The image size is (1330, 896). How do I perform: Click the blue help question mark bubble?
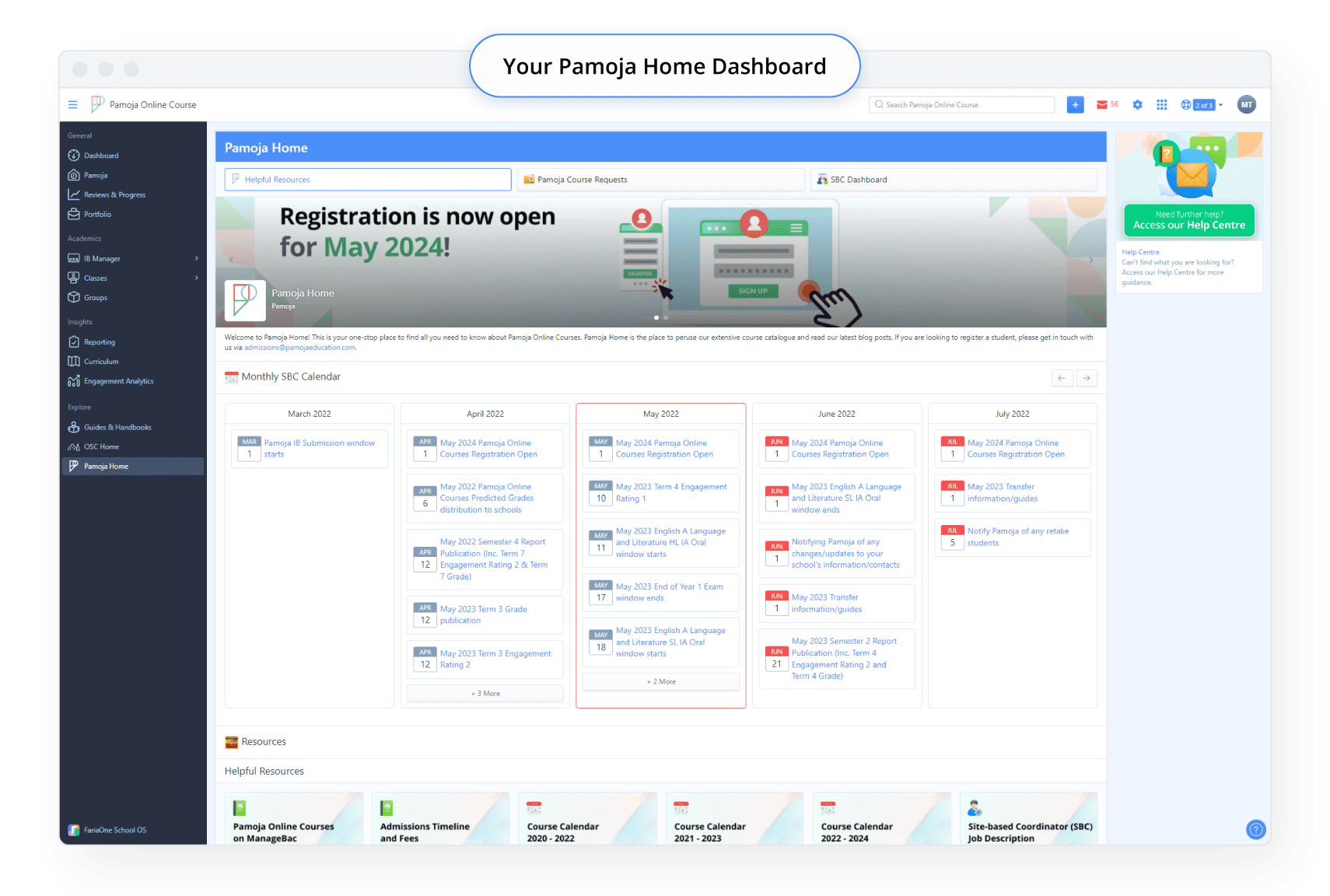1255,829
